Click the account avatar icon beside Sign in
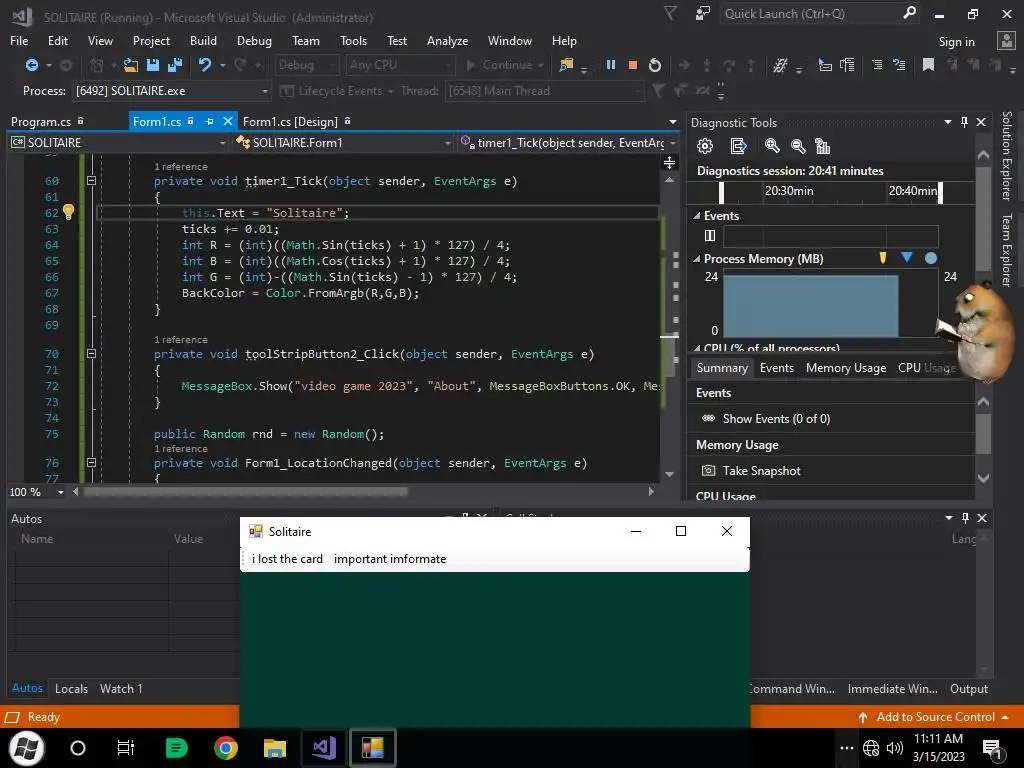Image resolution: width=1024 pixels, height=768 pixels. pyautogui.click(x=1006, y=40)
